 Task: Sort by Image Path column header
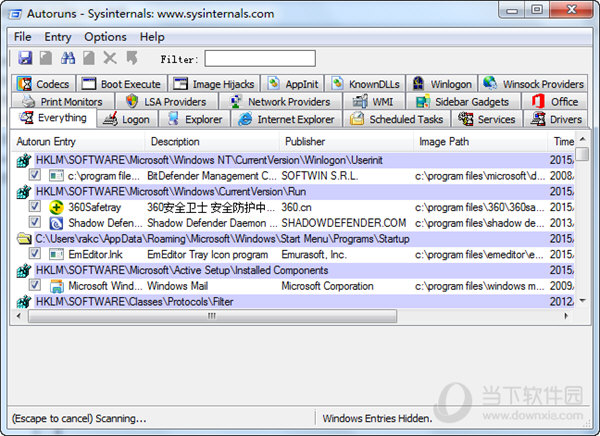[481, 142]
